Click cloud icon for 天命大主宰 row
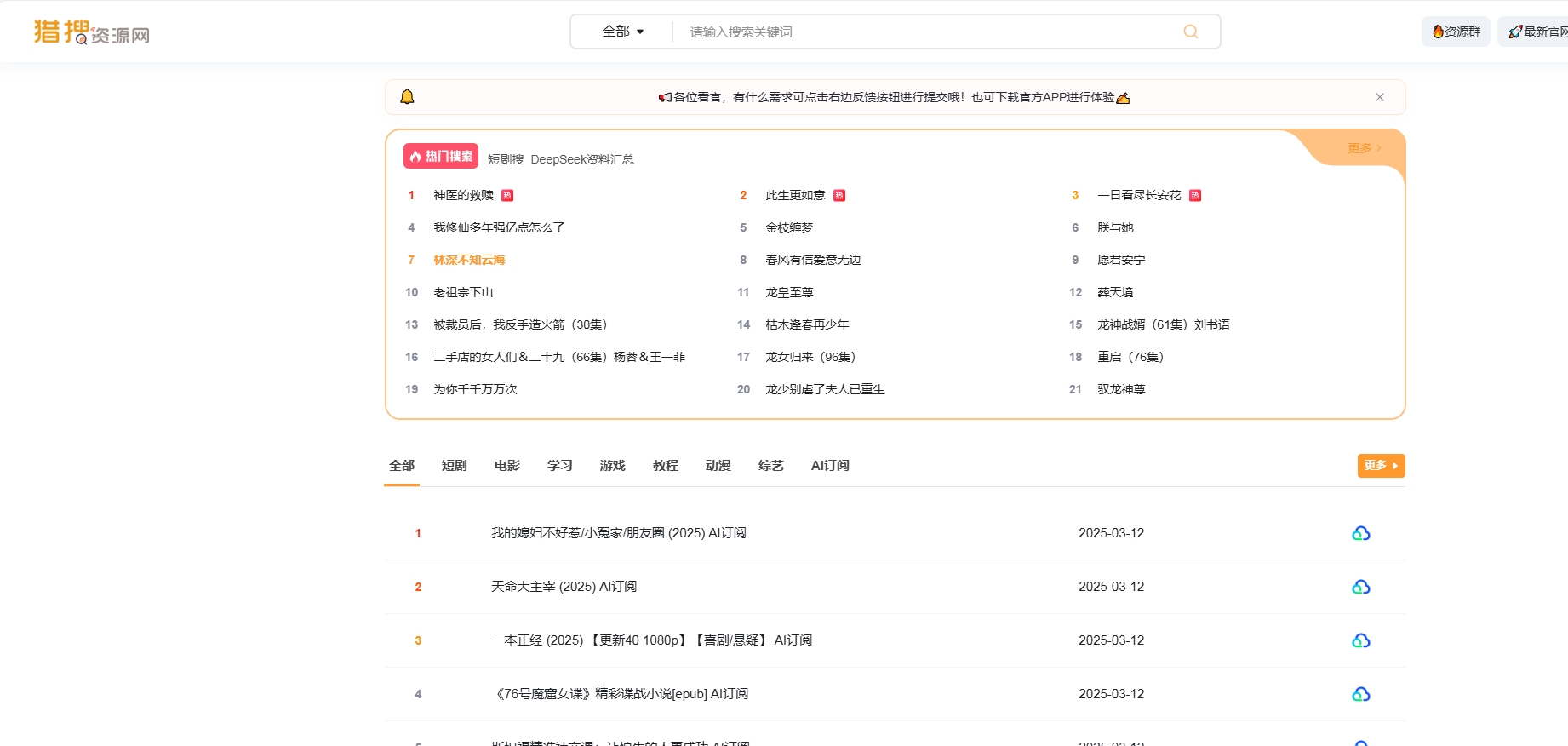Image resolution: width=1568 pixels, height=746 pixels. tap(1361, 587)
